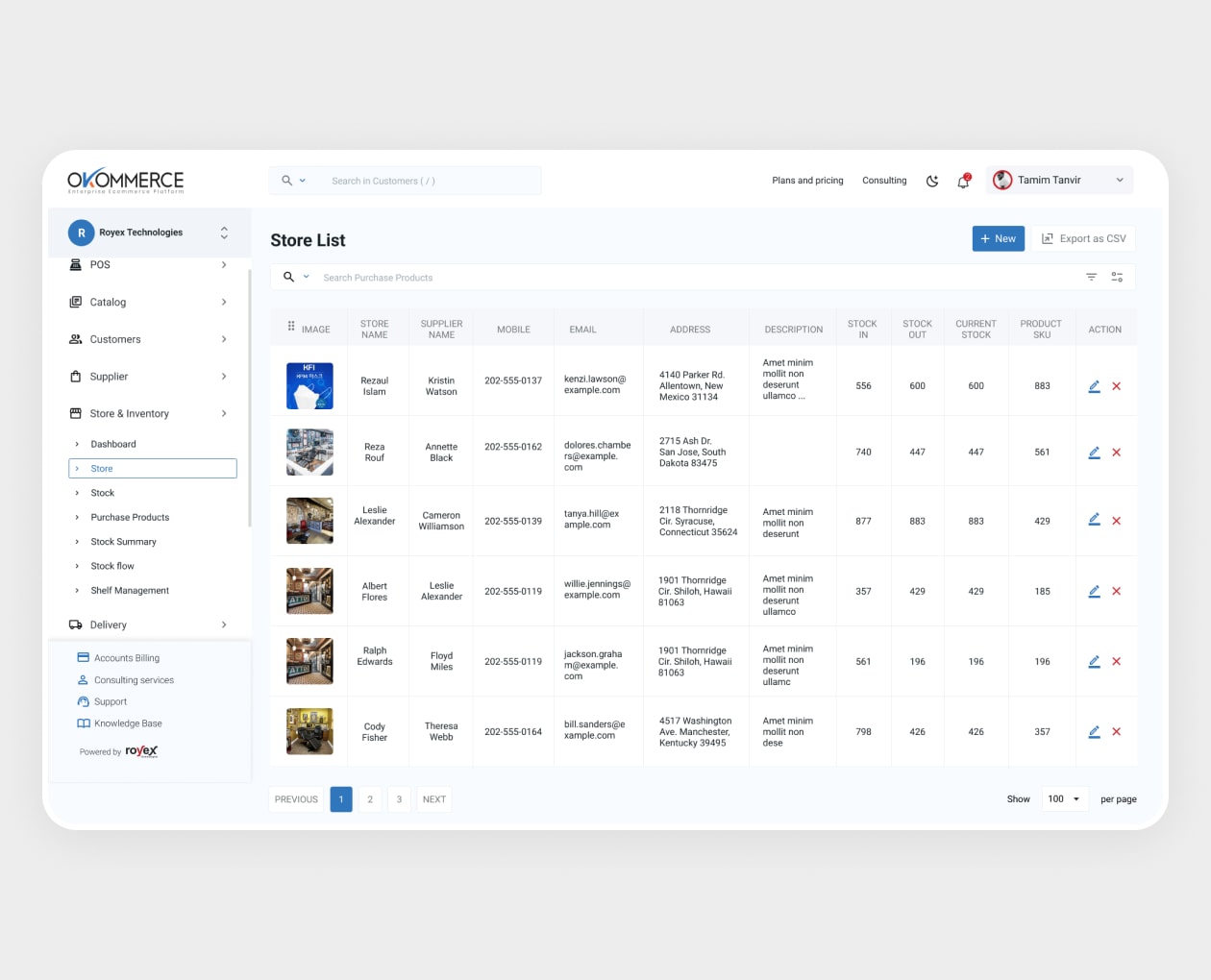
Task: Select Purchase Products in sidebar
Action: 130,517
